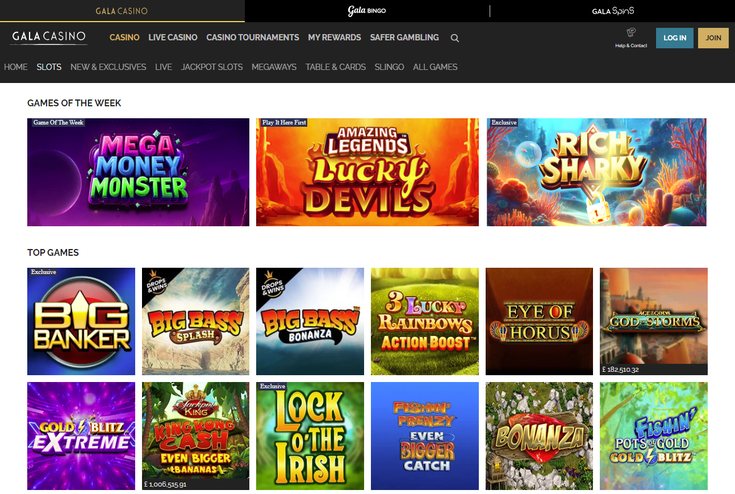Launch Big Bass Bonanza game tile
This screenshot has height=494, width=735.
310,321
